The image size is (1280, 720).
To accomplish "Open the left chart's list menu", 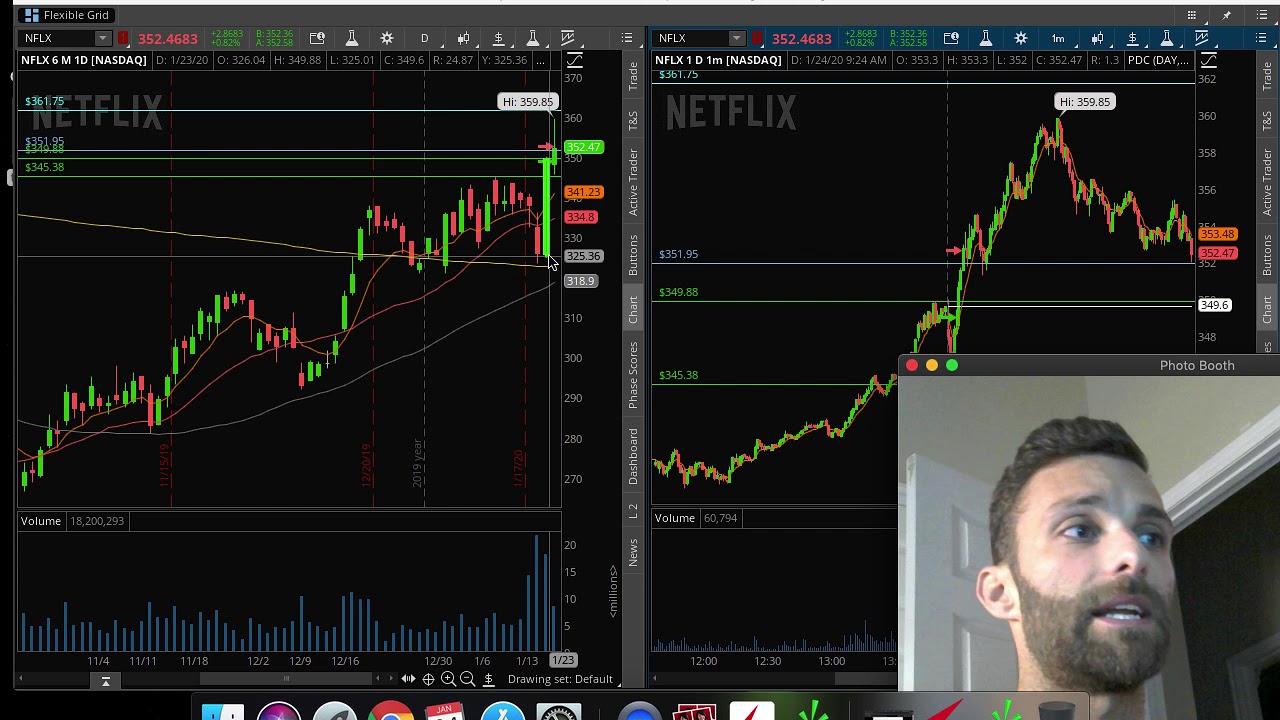I will 627,38.
